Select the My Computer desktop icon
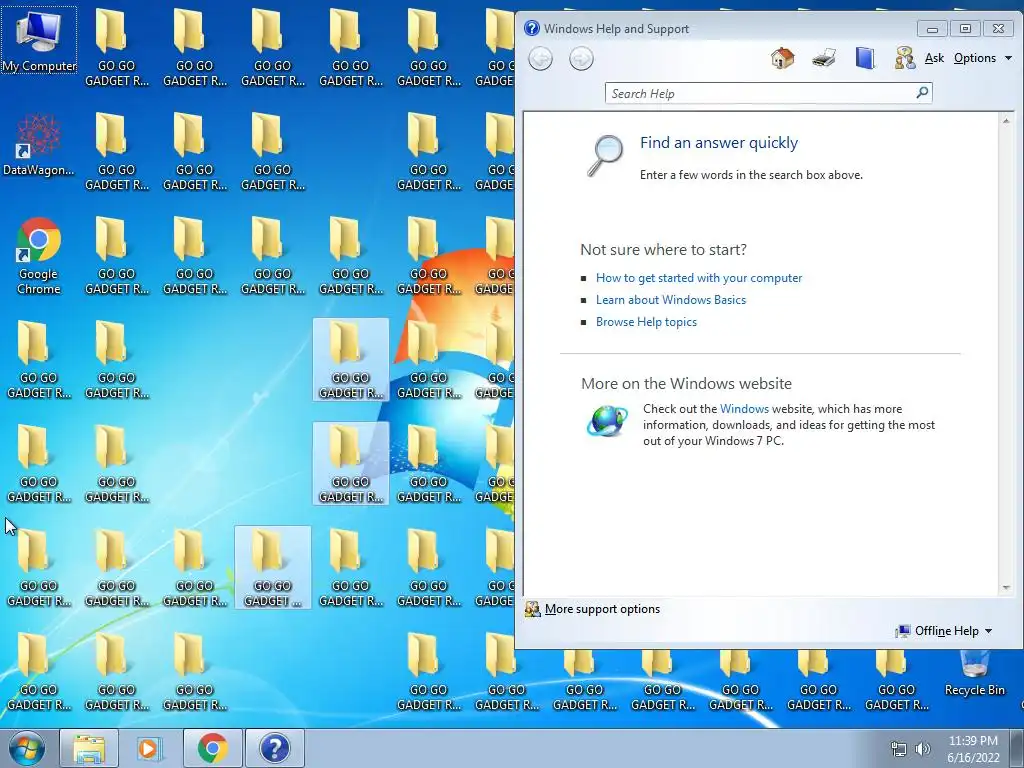This screenshot has width=1024, height=768. pyautogui.click(x=39, y=40)
